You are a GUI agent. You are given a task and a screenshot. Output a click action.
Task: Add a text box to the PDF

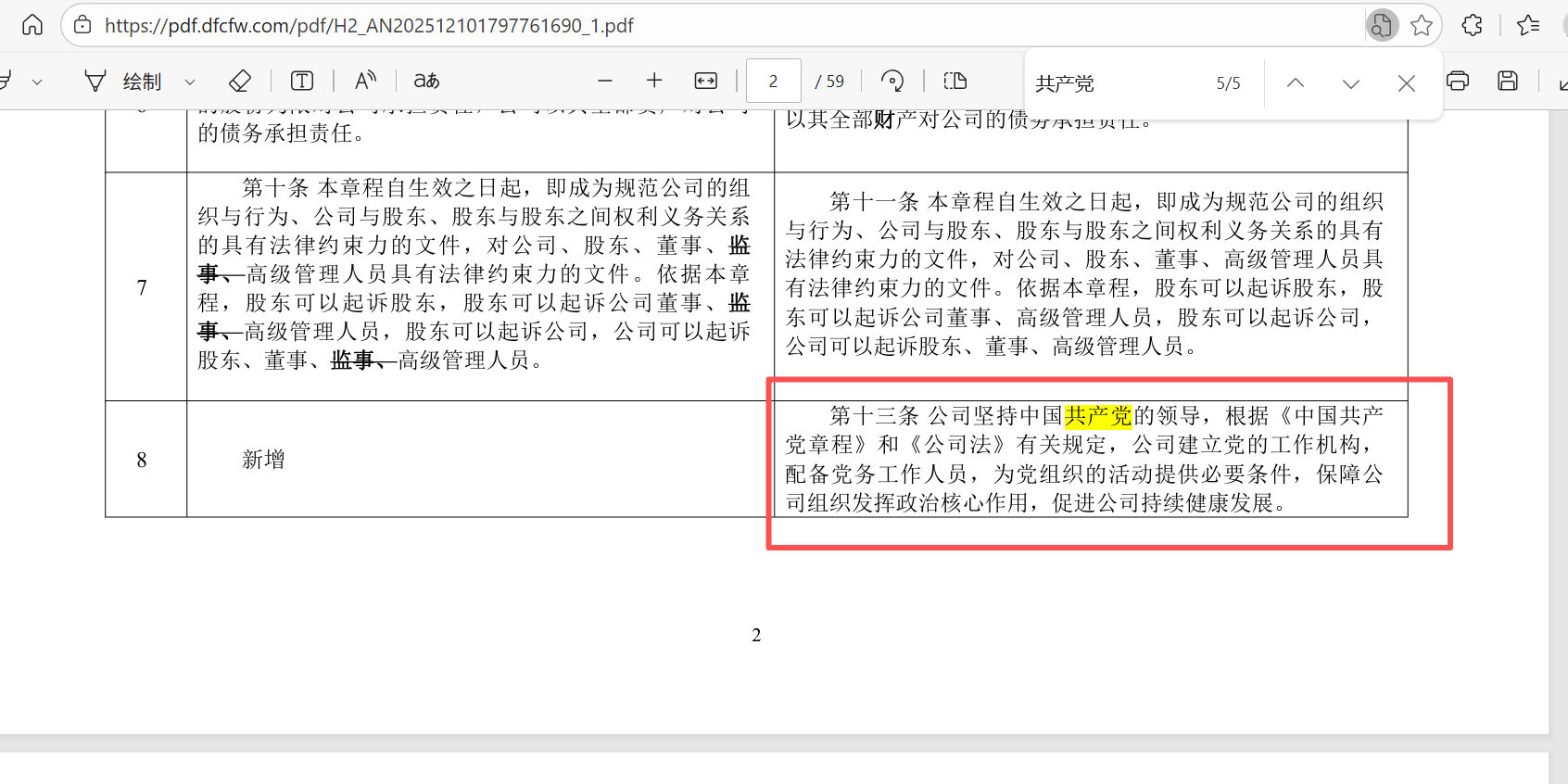tap(302, 82)
